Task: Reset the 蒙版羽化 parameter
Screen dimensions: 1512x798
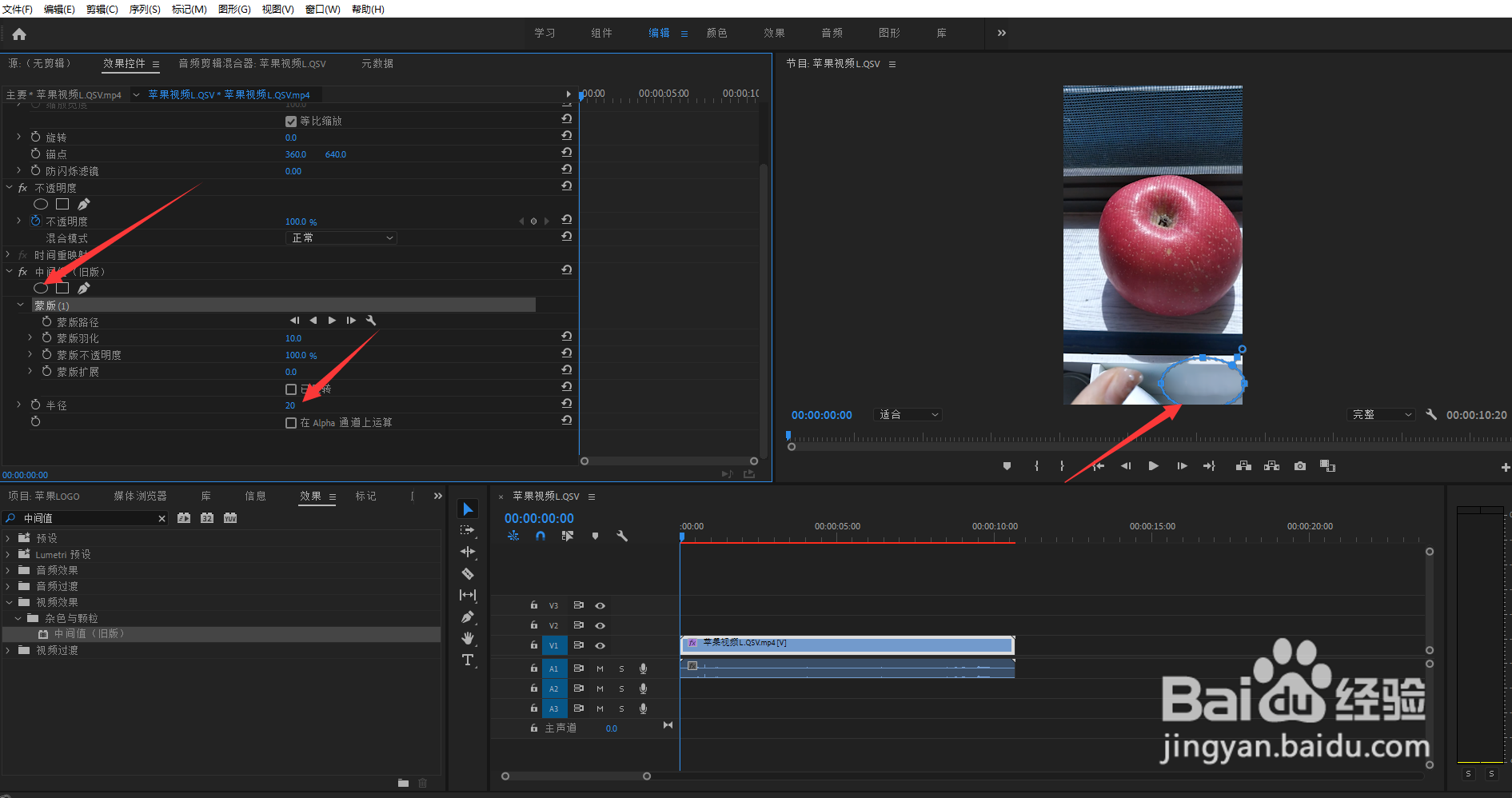Action: 567,337
